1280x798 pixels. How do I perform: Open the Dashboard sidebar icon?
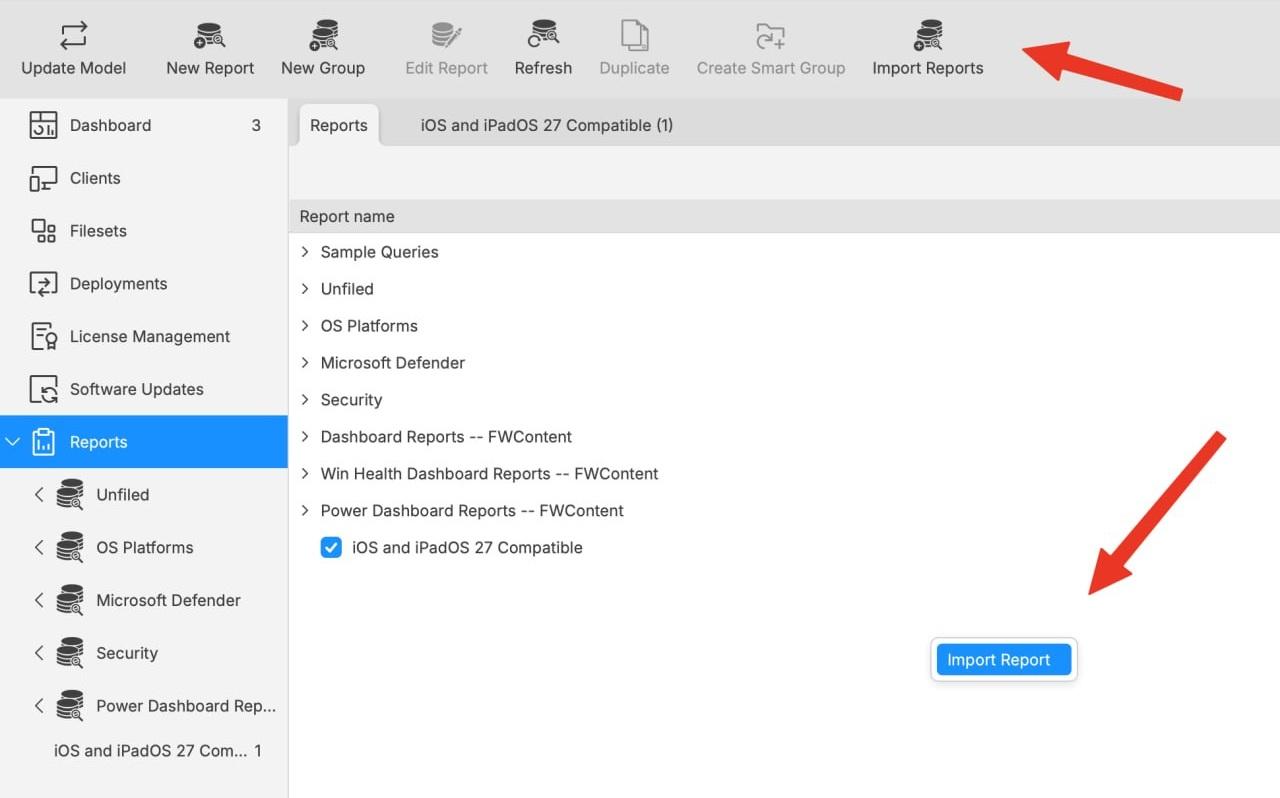[x=43, y=125]
